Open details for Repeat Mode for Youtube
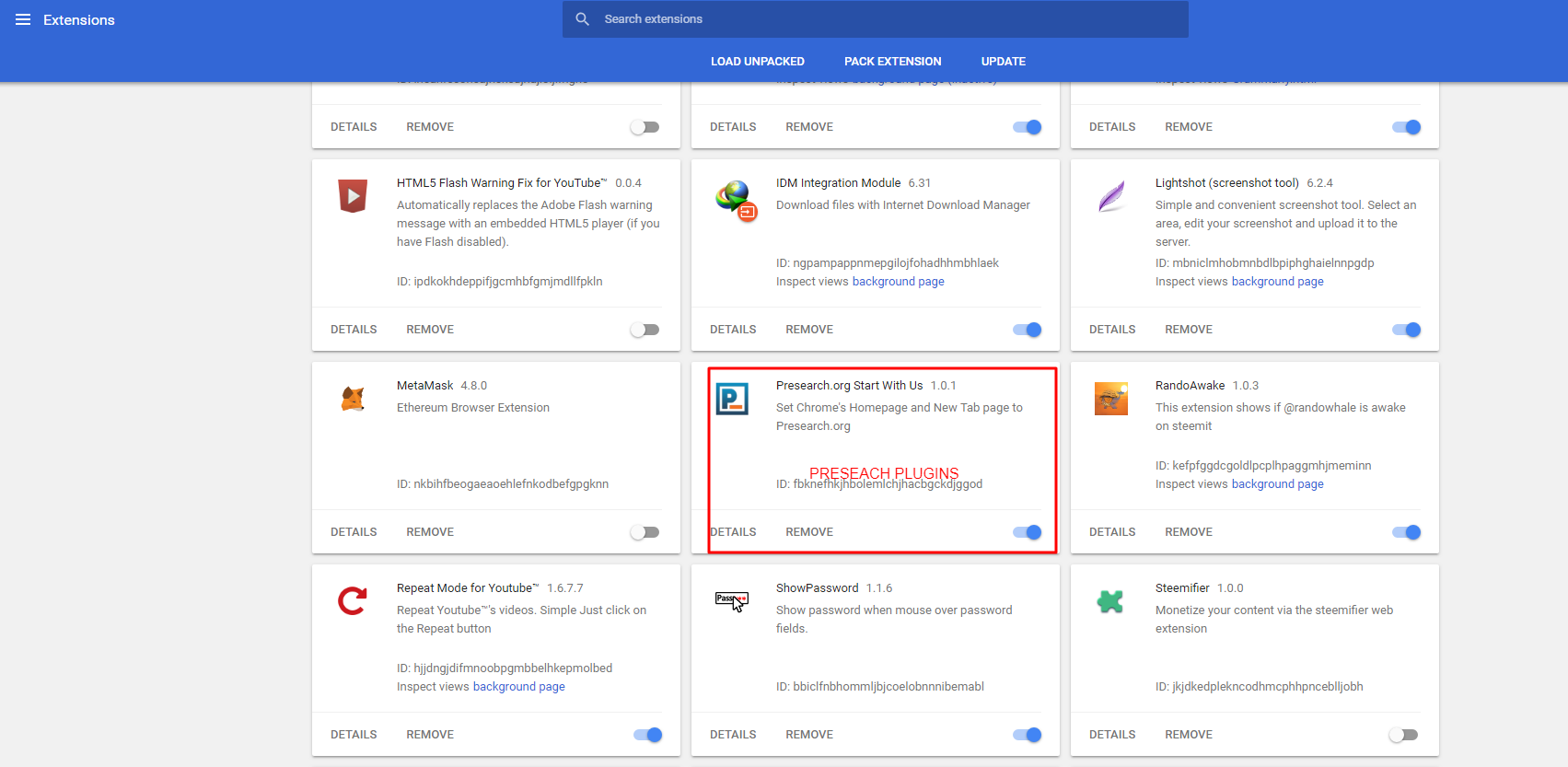Screen dimensions: 1568x767 pyautogui.click(x=354, y=735)
